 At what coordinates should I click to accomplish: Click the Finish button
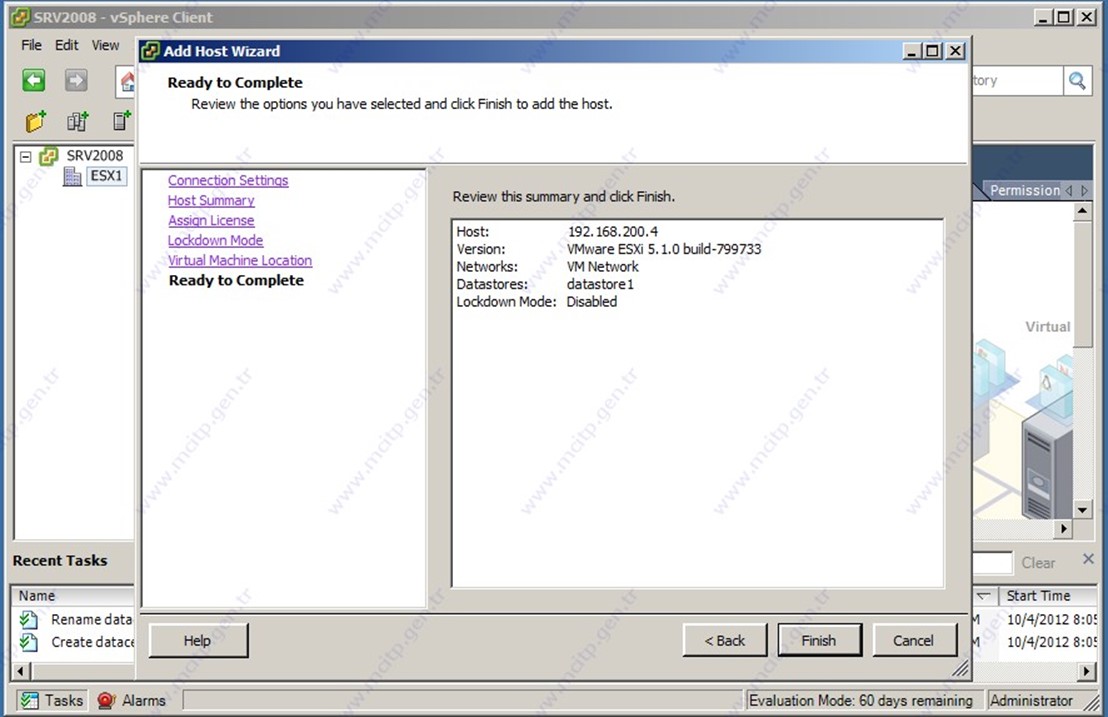(x=819, y=641)
